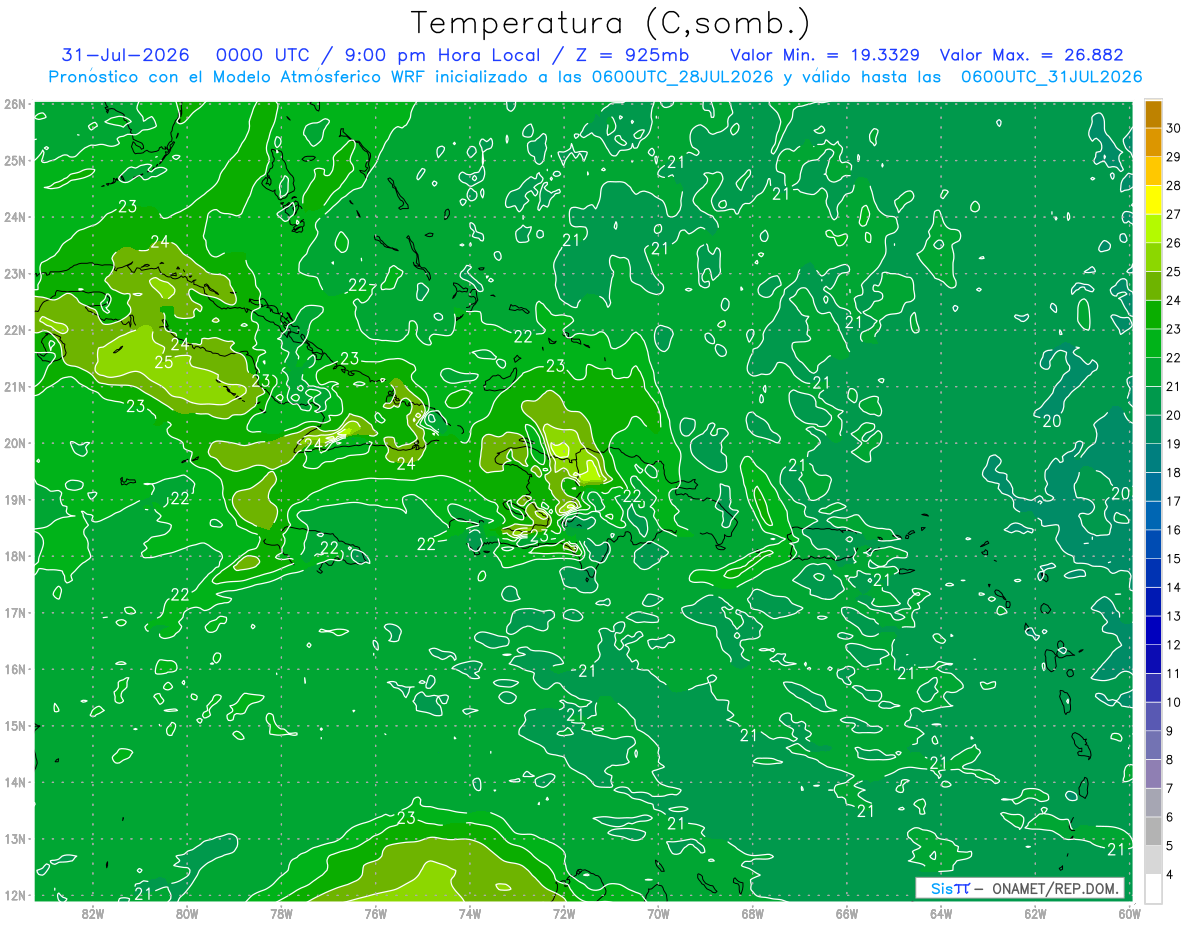The width and height of the screenshot is (1200, 927).
Task: Click the "68W" longitude axis label
Action: coord(753,913)
